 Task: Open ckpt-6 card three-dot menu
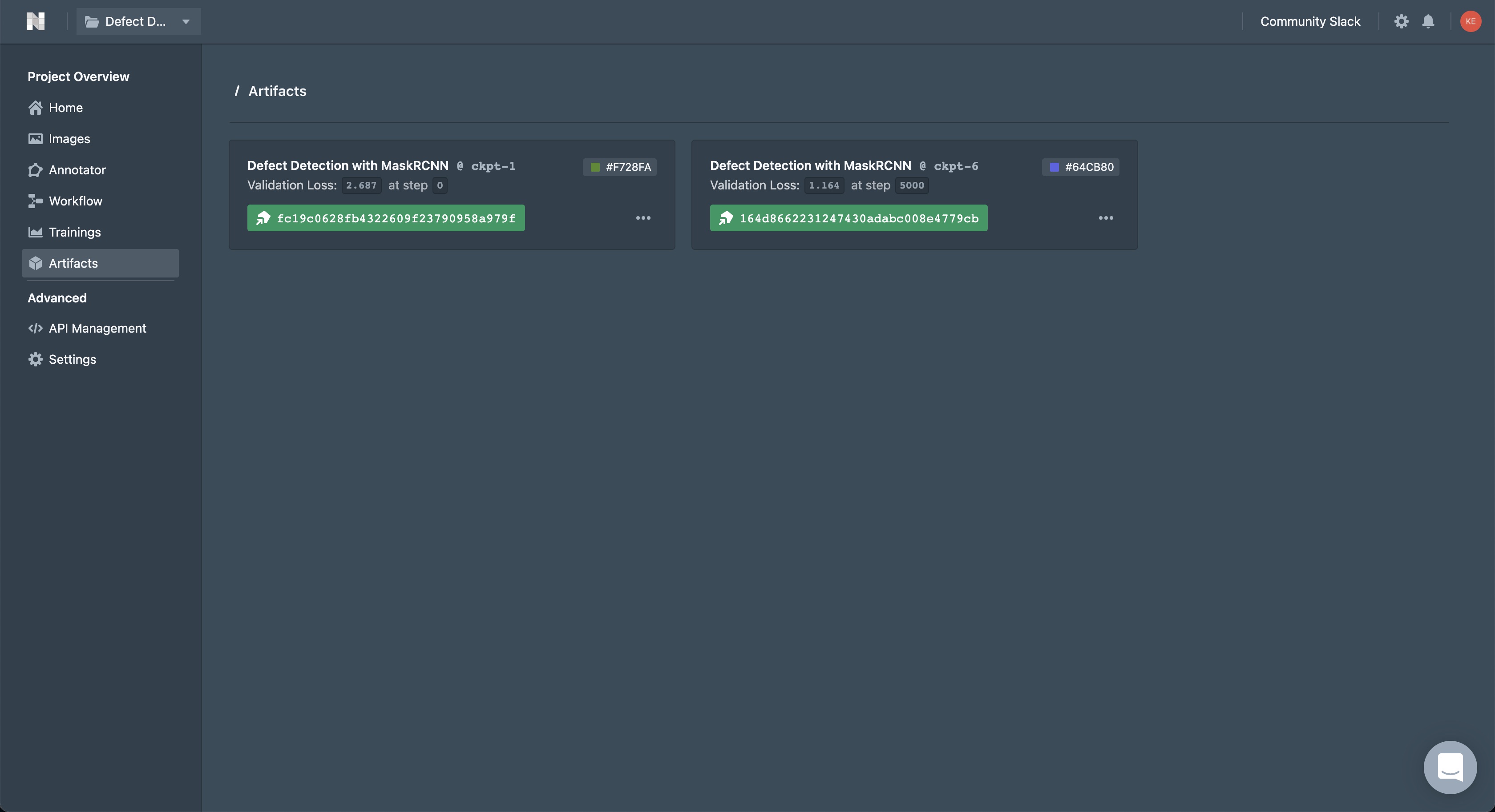(1106, 218)
